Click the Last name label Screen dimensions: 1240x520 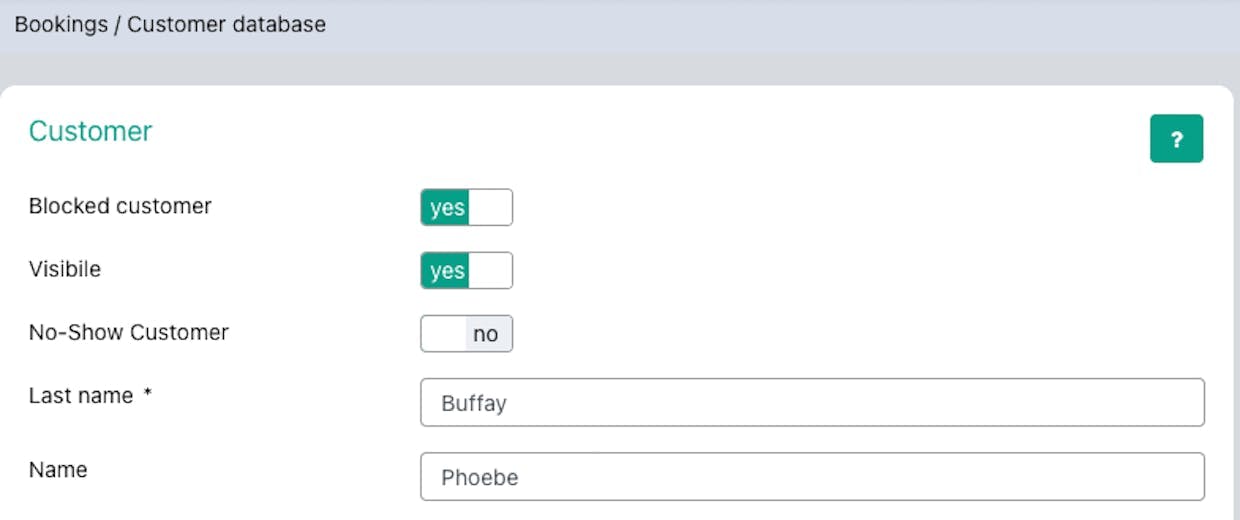click(x=81, y=396)
